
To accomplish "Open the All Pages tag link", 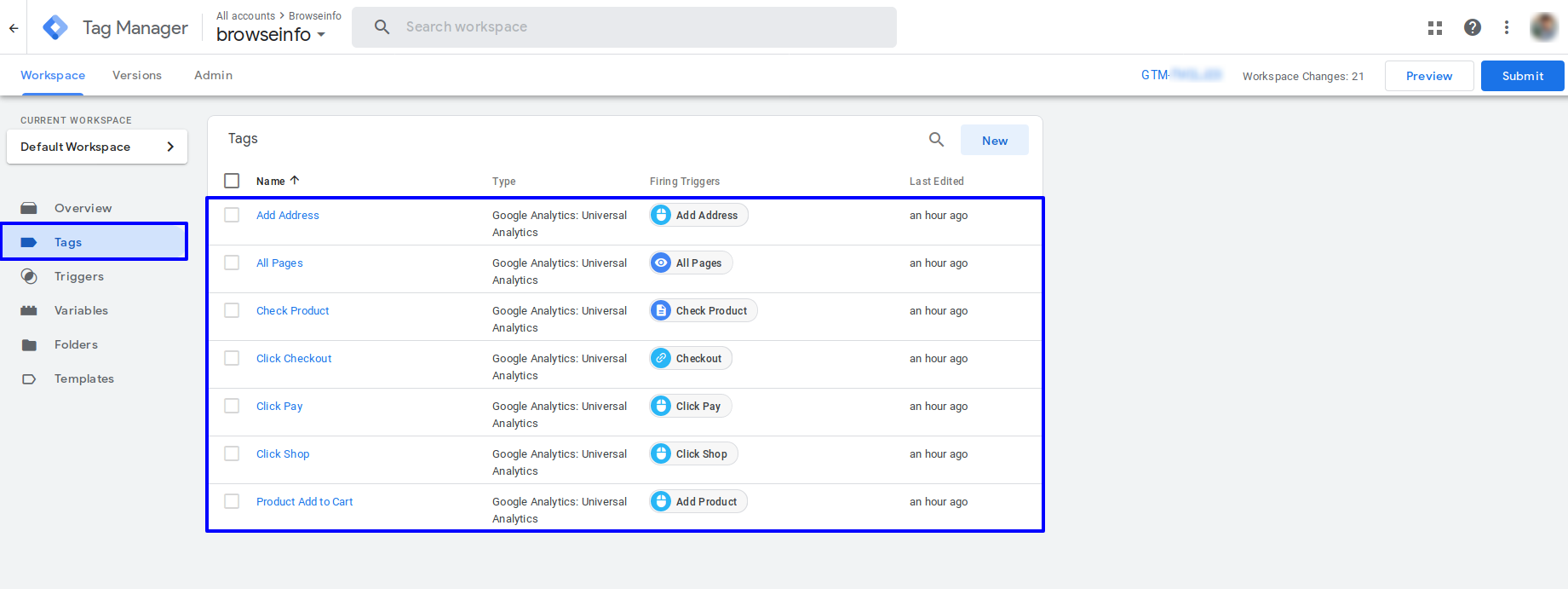I will tap(279, 263).
